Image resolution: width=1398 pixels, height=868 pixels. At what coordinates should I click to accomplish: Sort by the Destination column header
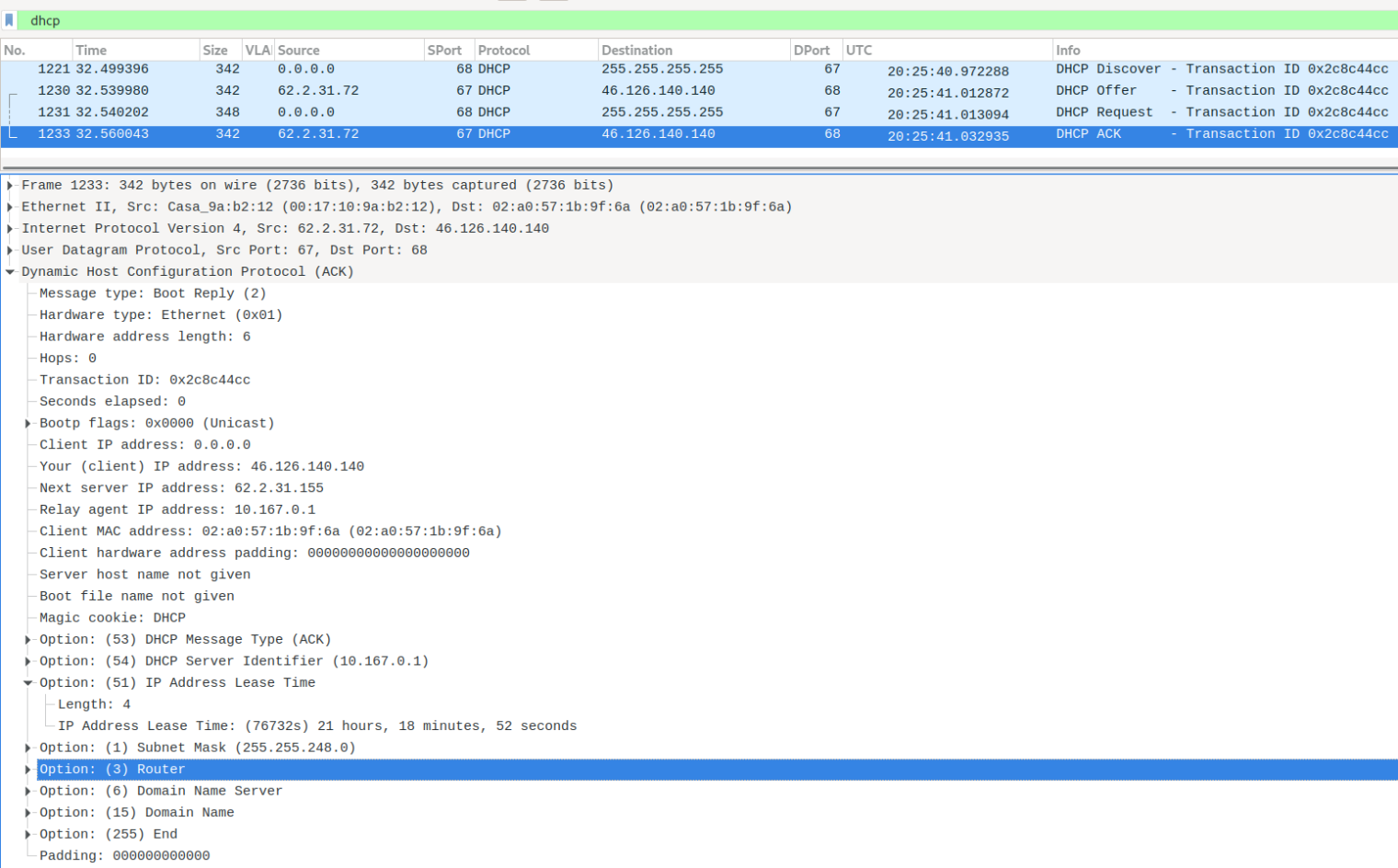pyautogui.click(x=636, y=51)
